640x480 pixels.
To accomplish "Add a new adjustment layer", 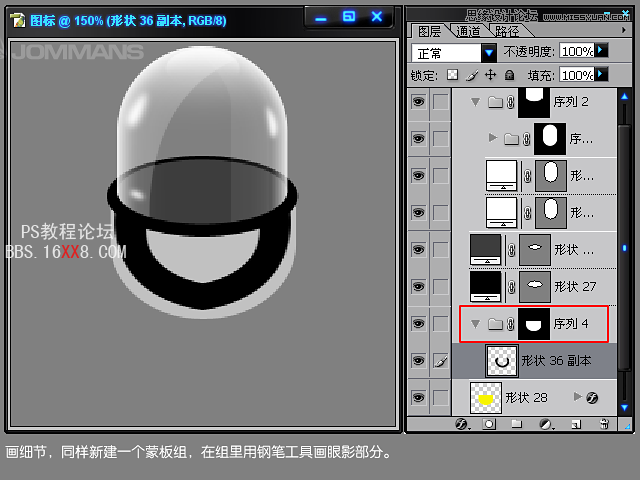I will 545,424.
